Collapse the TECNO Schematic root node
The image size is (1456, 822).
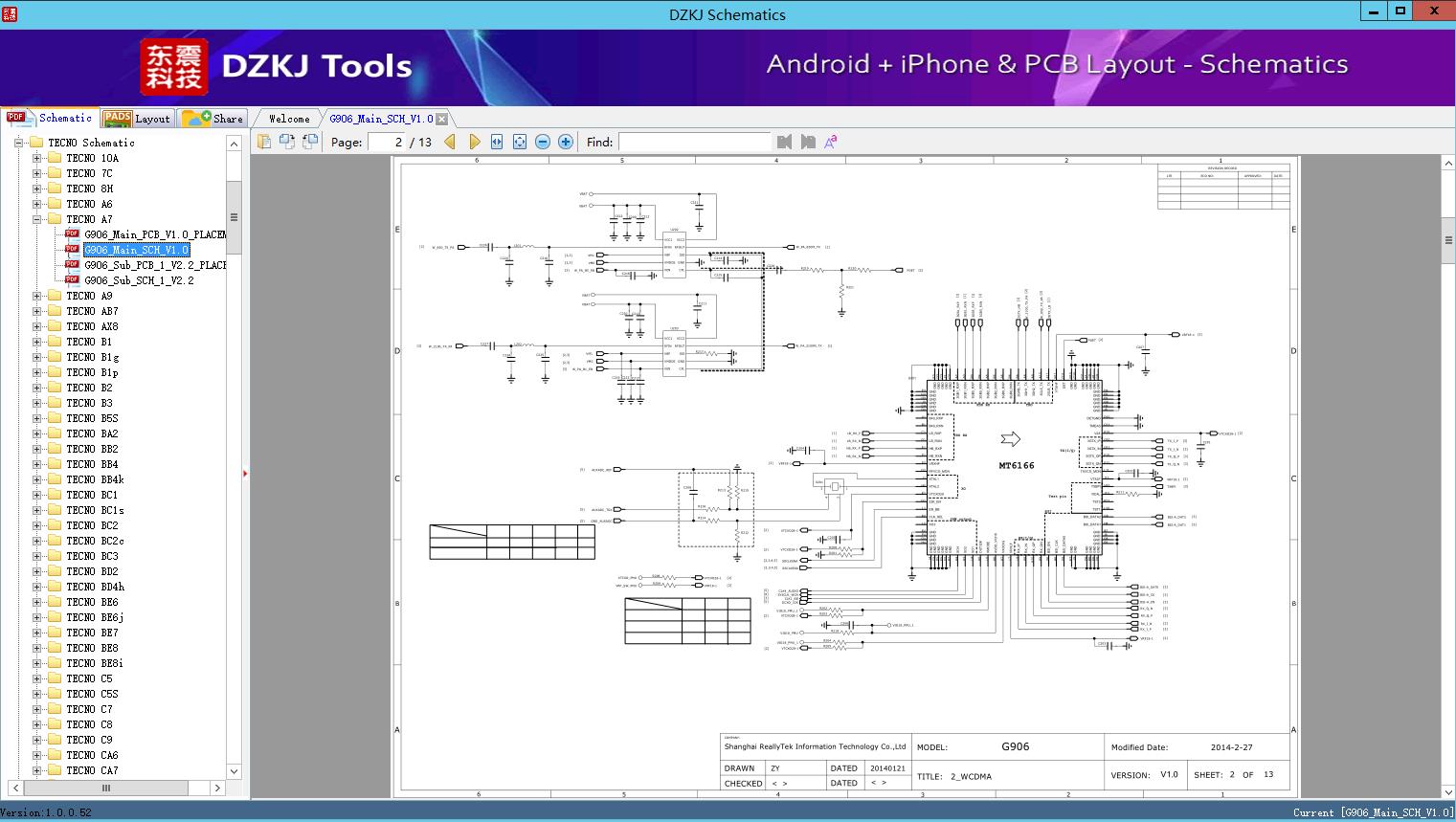click(x=18, y=143)
